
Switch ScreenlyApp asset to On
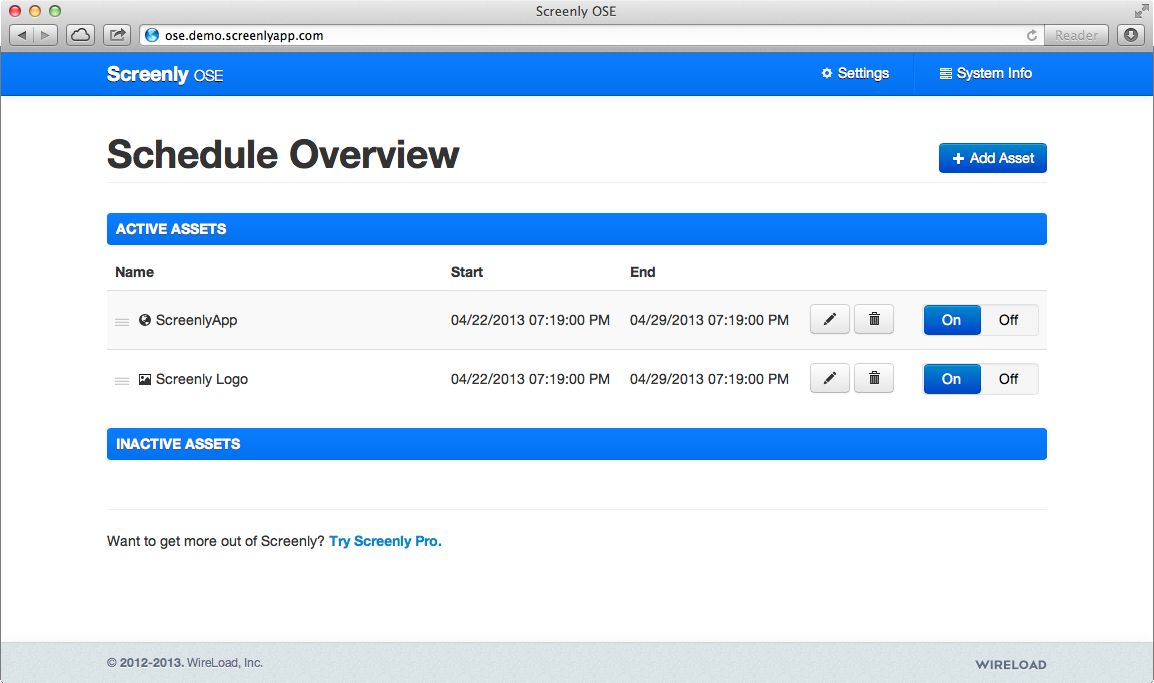pyautogui.click(x=952, y=320)
